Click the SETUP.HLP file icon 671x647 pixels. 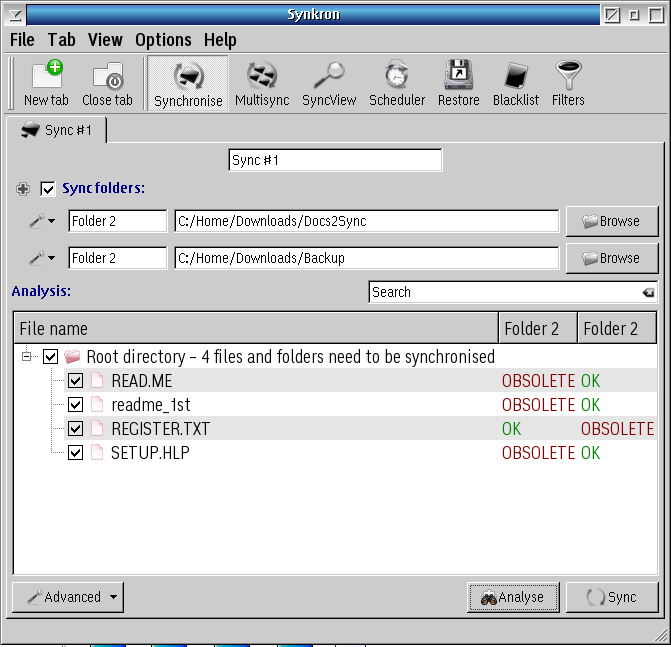97,452
